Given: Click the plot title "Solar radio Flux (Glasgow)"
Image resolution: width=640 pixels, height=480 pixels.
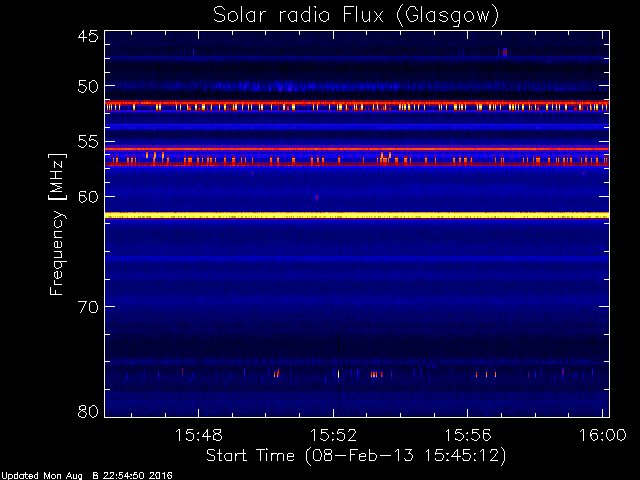Looking at the screenshot, I should [356, 16].
